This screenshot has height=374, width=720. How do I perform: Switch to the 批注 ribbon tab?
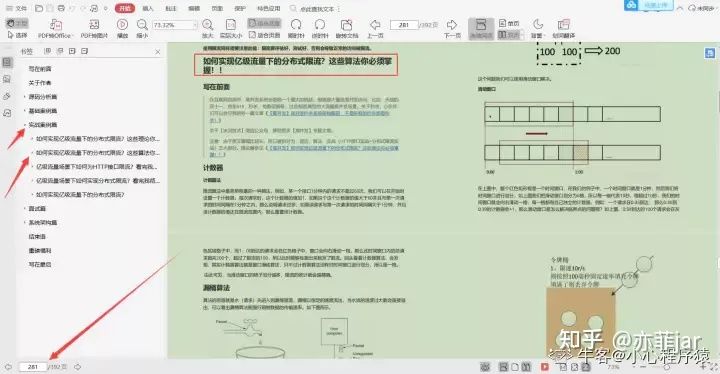pos(171,8)
